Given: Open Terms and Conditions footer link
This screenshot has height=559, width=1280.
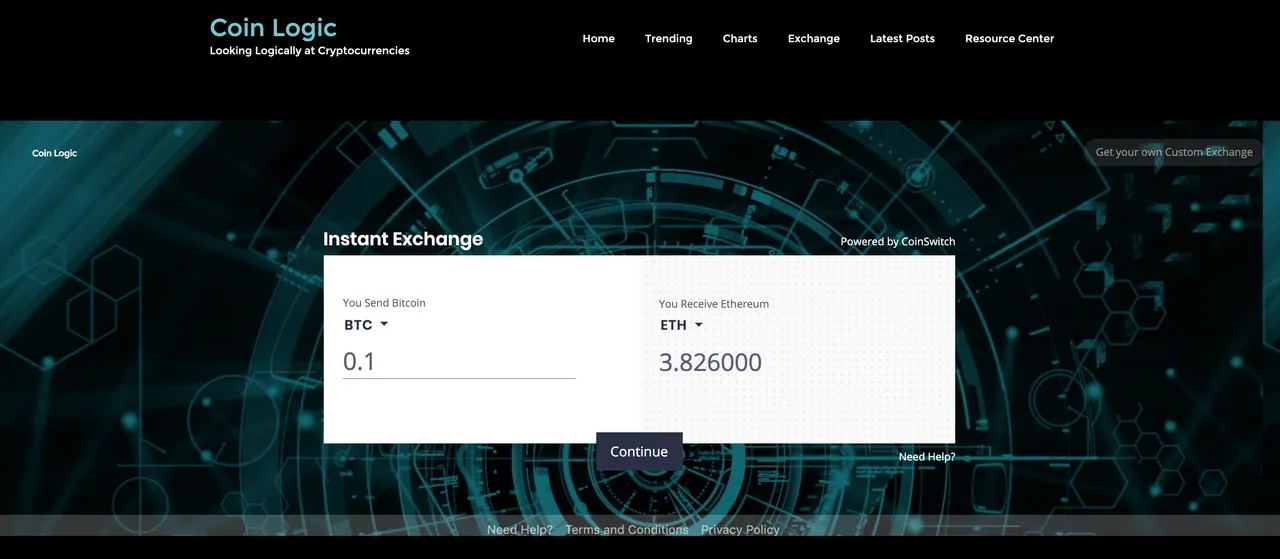Looking at the screenshot, I should tap(626, 529).
